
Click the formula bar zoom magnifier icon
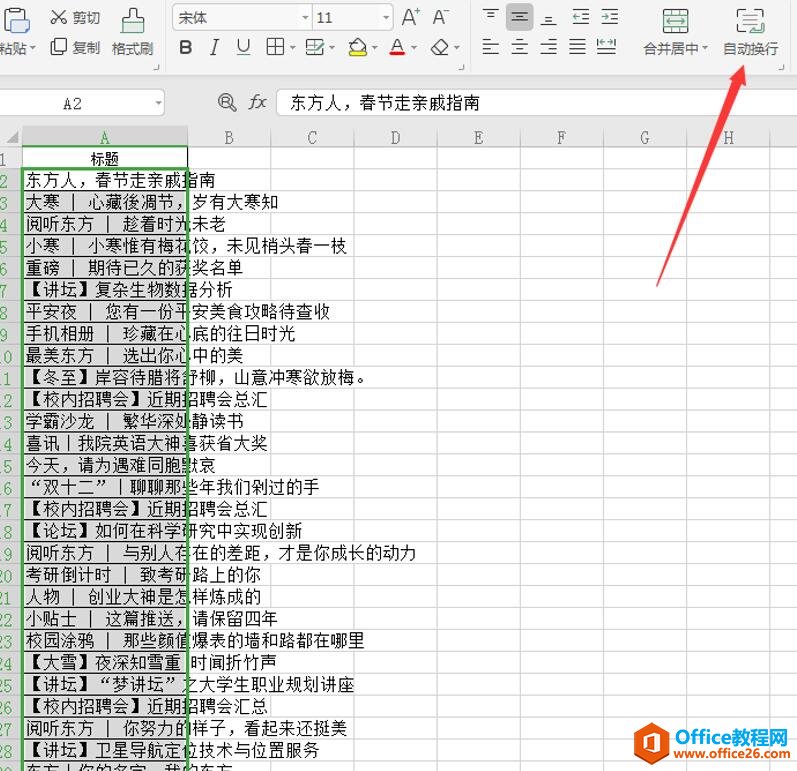[227, 103]
